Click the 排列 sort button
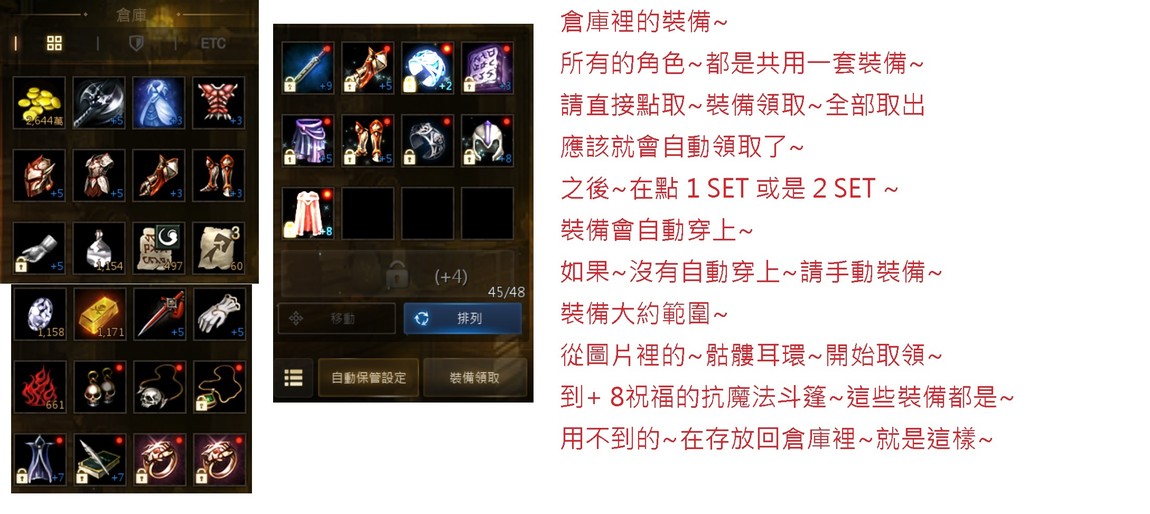This screenshot has height=514, width=1150. (463, 319)
